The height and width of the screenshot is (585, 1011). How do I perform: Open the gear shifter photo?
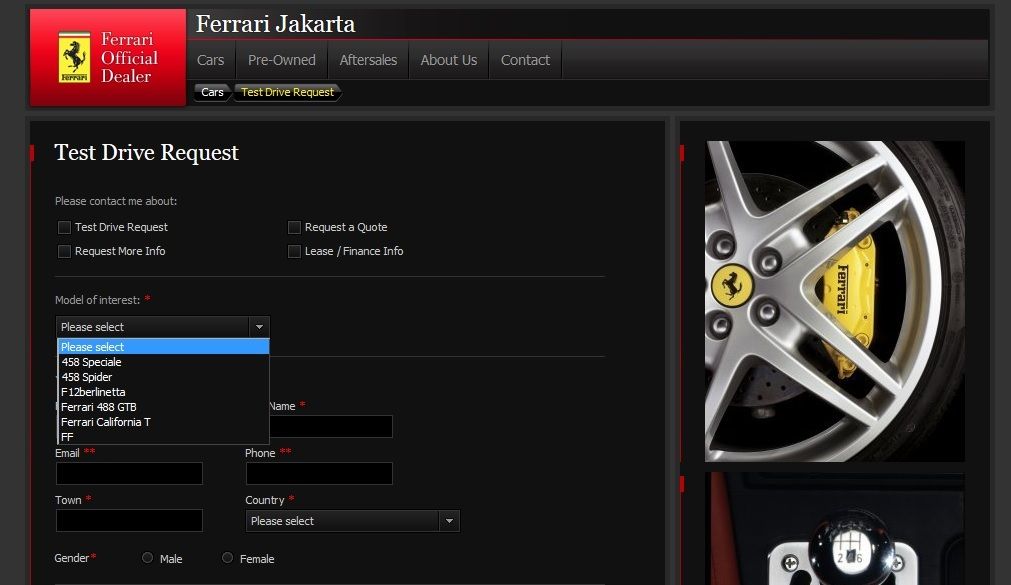(x=835, y=529)
